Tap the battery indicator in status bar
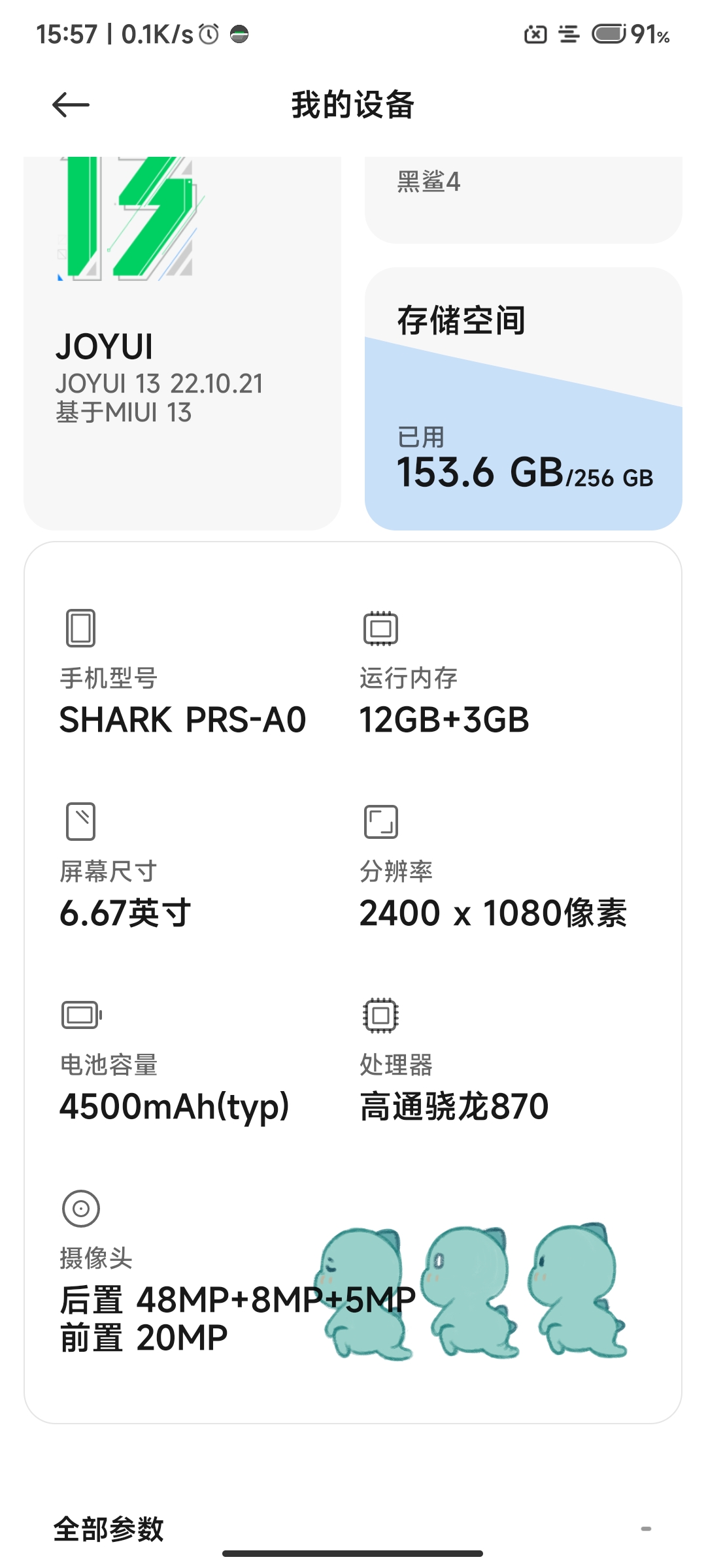The height and width of the screenshot is (1568, 706). [609, 33]
